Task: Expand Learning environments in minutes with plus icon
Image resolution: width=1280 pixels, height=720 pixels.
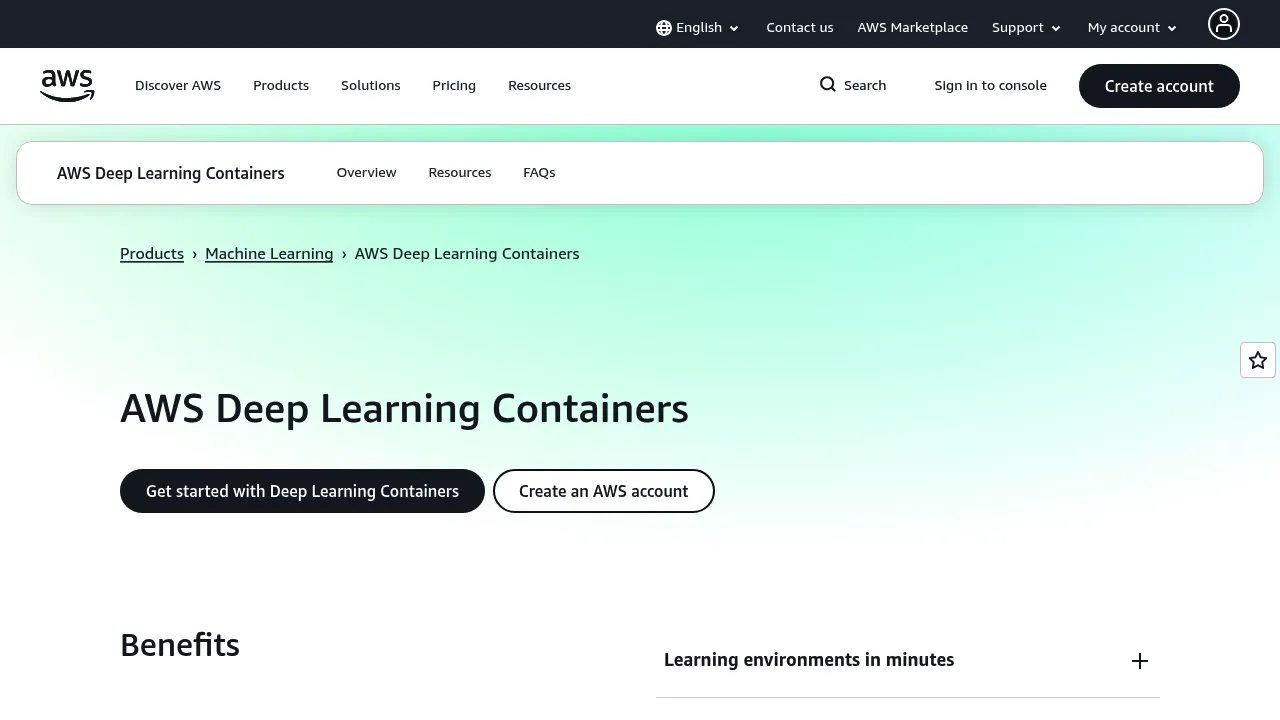Action: (x=1140, y=661)
